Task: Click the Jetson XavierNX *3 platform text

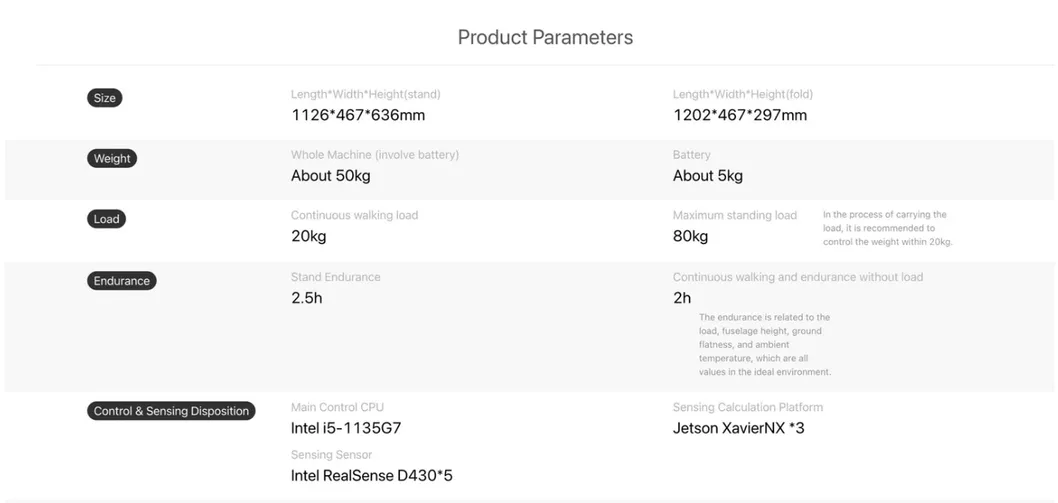Action: pos(739,428)
